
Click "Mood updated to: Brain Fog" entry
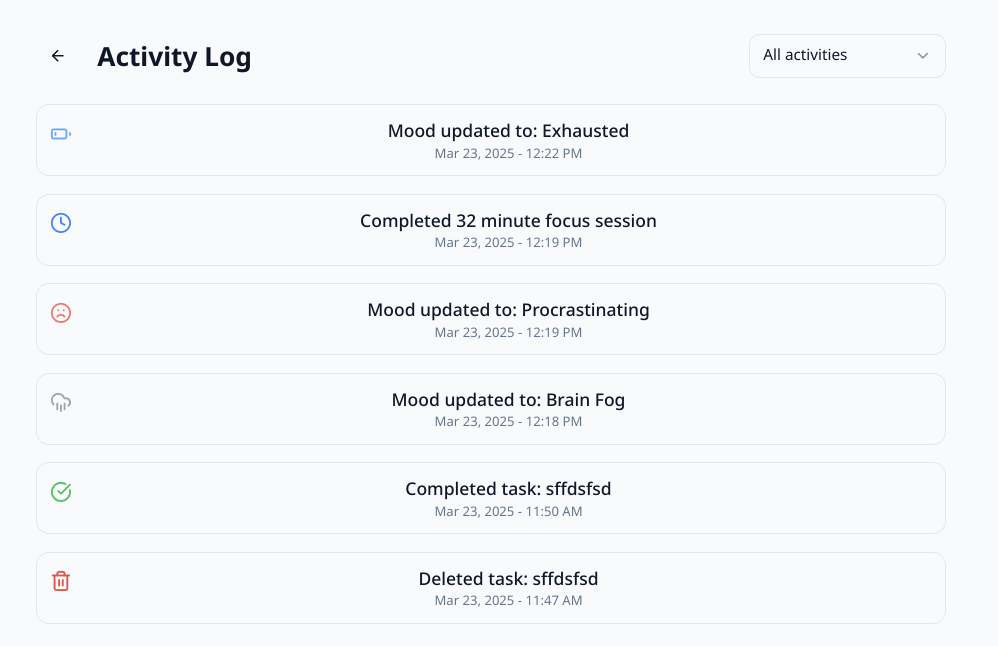click(508, 400)
